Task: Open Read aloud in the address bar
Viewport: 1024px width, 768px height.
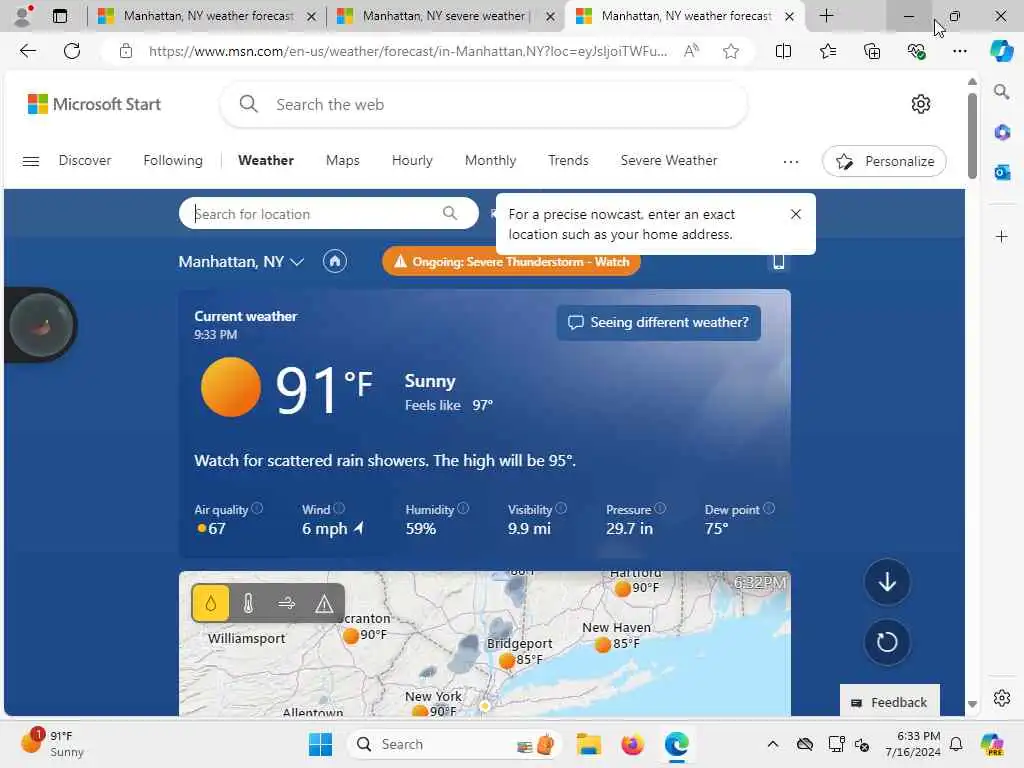Action: tap(692, 51)
